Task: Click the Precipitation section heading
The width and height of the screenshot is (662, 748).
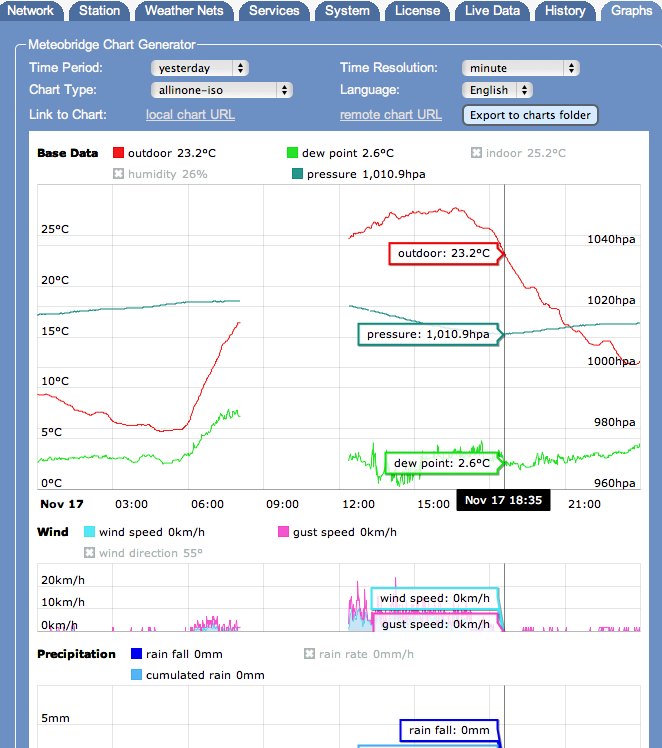Action: (76, 654)
